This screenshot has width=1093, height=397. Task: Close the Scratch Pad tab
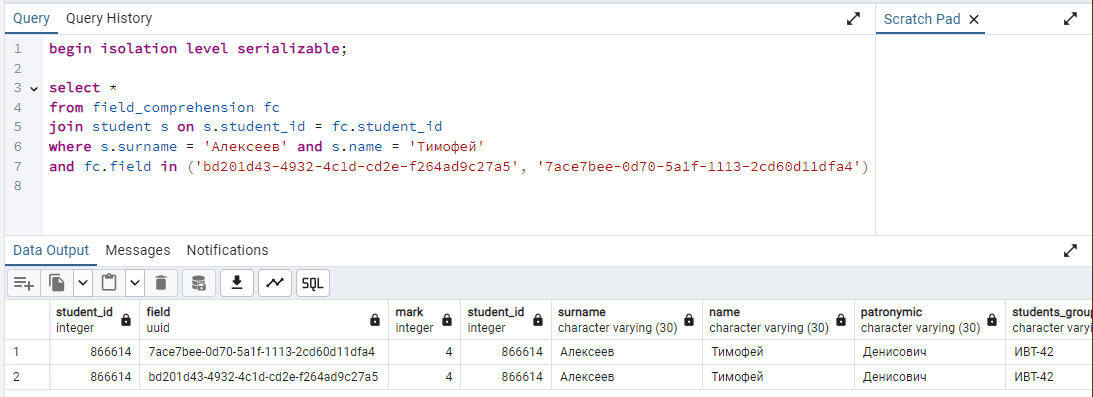tap(974, 20)
